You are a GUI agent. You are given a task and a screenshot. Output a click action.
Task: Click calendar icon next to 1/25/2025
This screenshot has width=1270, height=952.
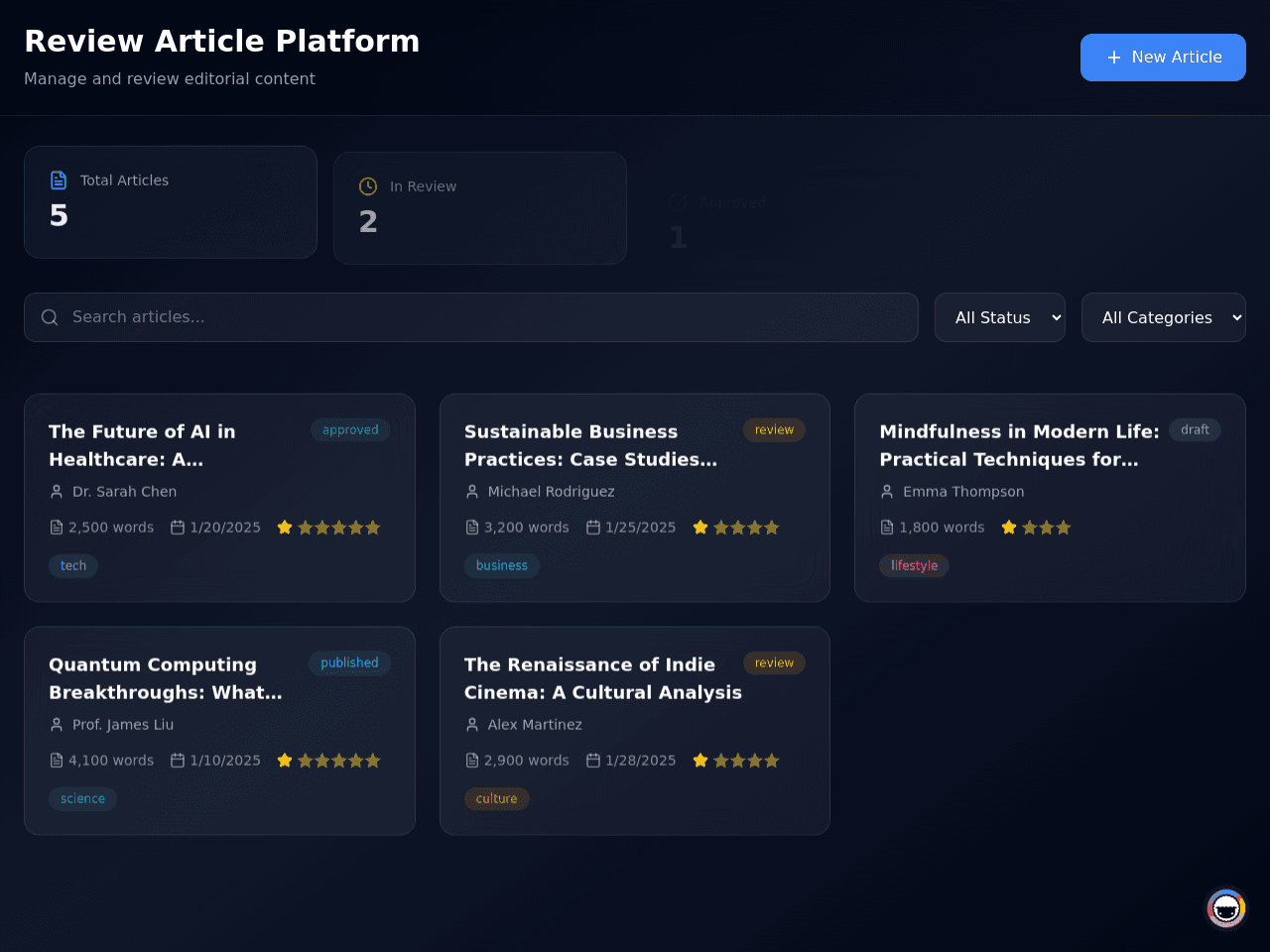[593, 528]
